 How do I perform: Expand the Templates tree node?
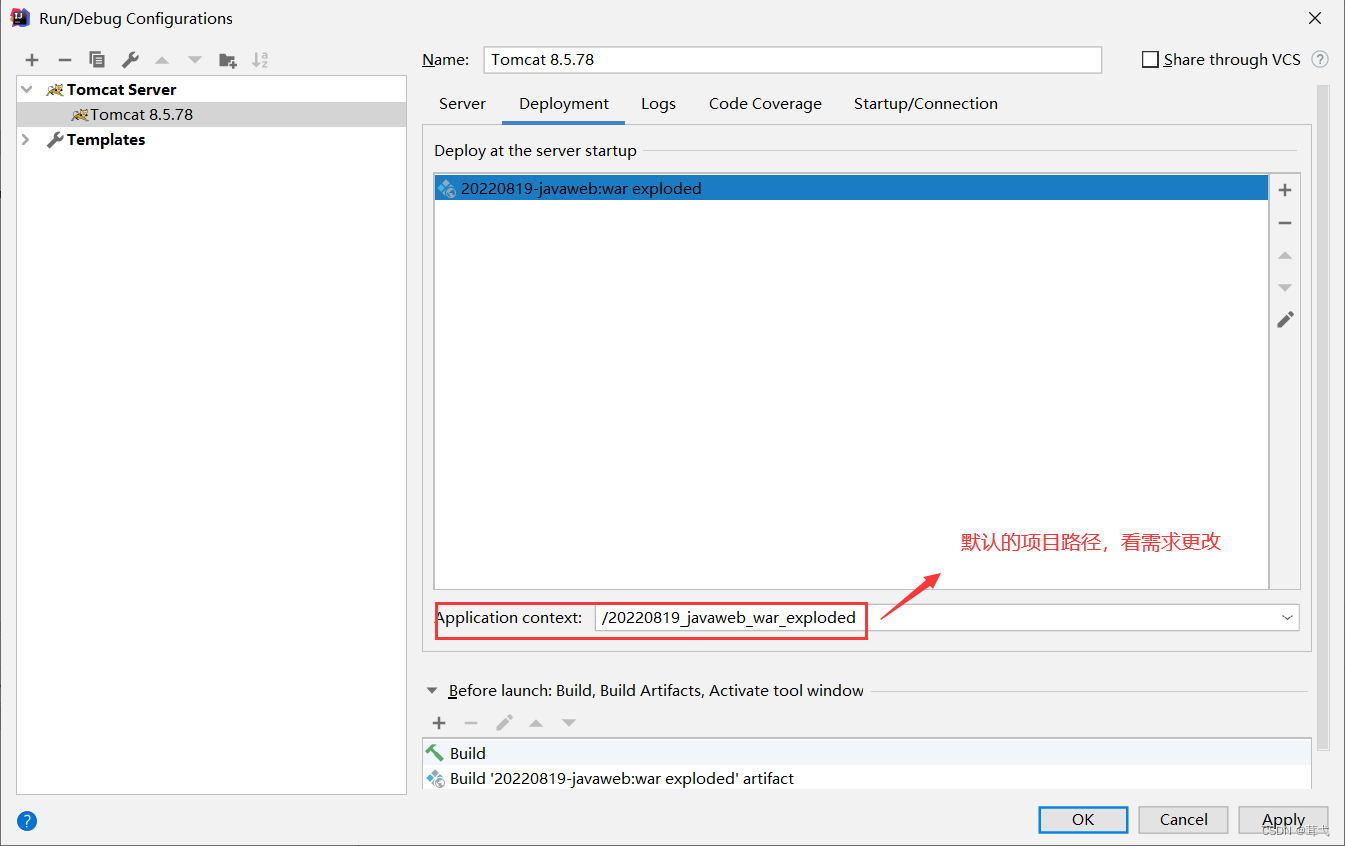coord(26,140)
